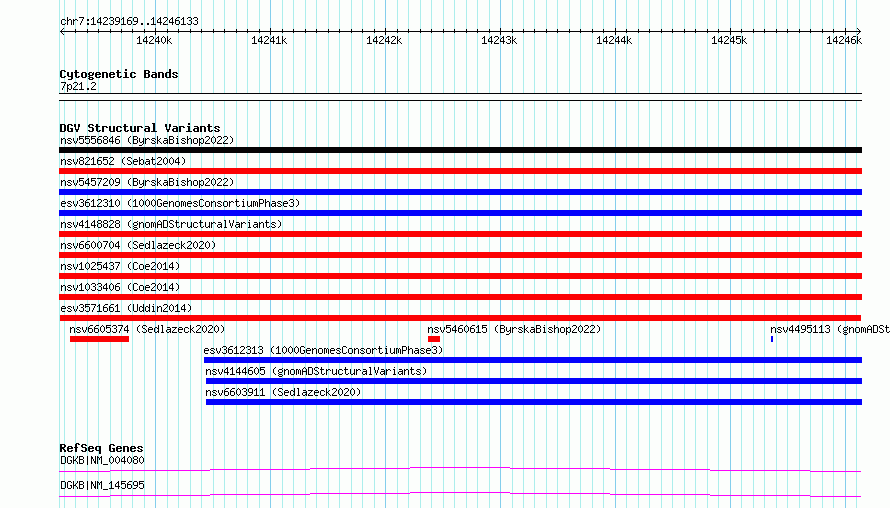The image size is (890, 508).
Task: Open nsv5457209 (ByrskaBishop2022) label
Action: pyautogui.click(x=147, y=182)
